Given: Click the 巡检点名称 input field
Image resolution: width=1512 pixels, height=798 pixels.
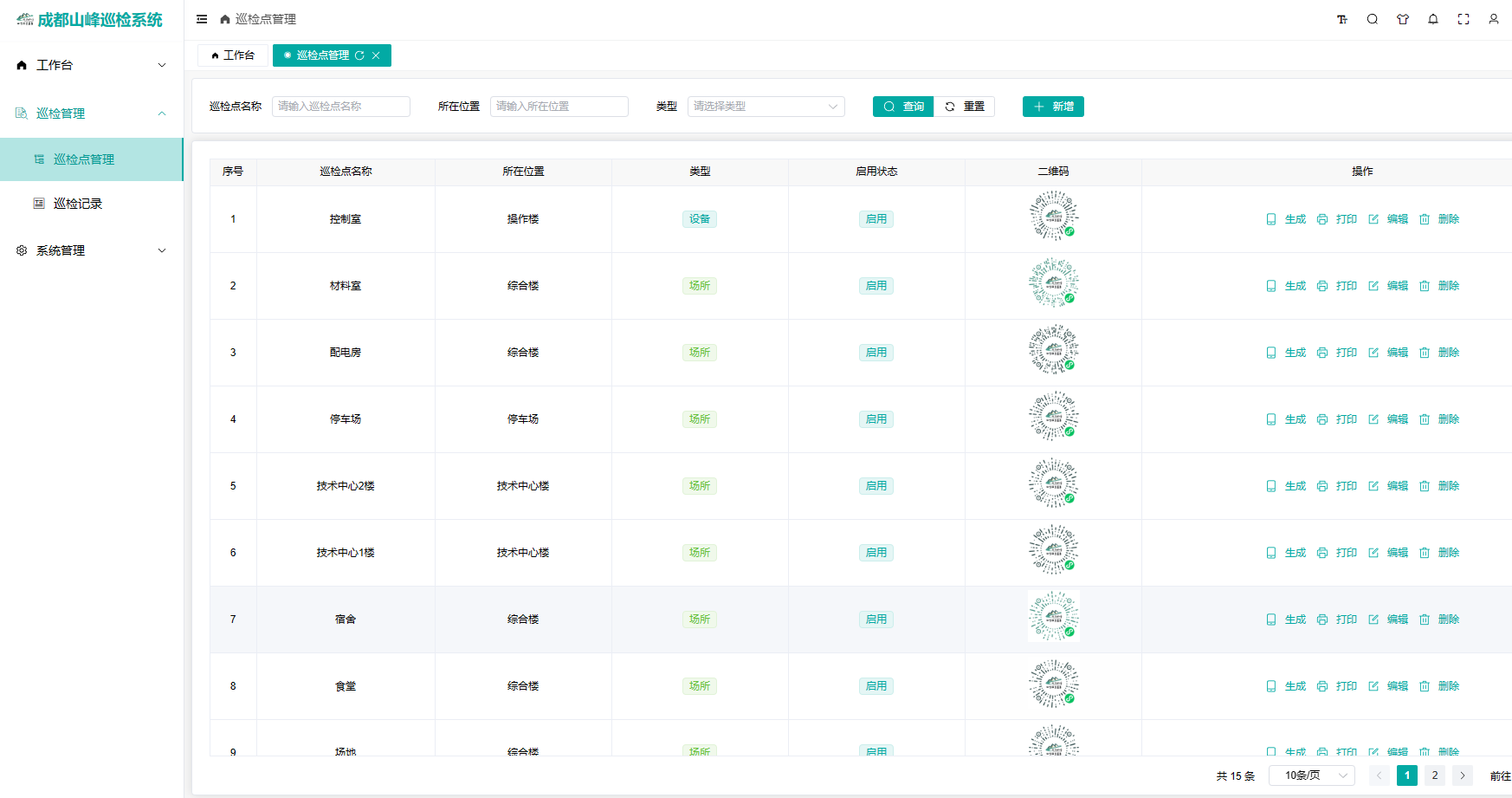Looking at the screenshot, I should pos(340,107).
